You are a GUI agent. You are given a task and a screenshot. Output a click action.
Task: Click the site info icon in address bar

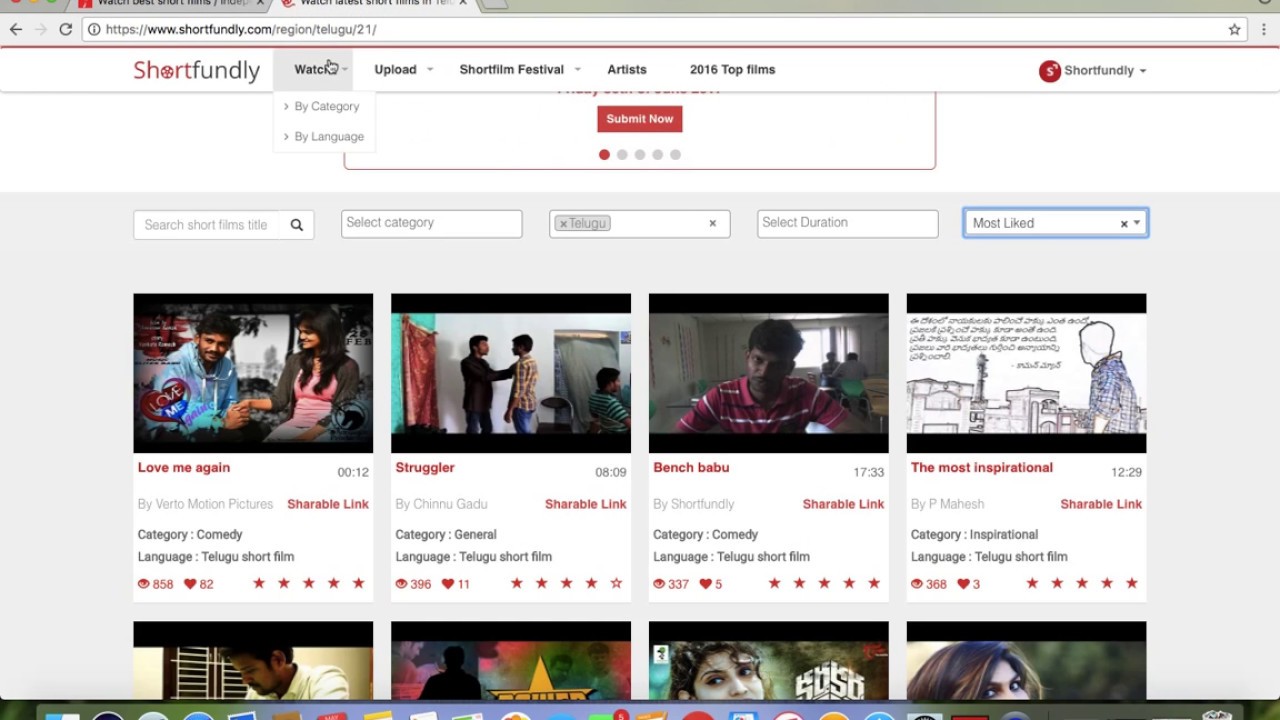[93, 29]
